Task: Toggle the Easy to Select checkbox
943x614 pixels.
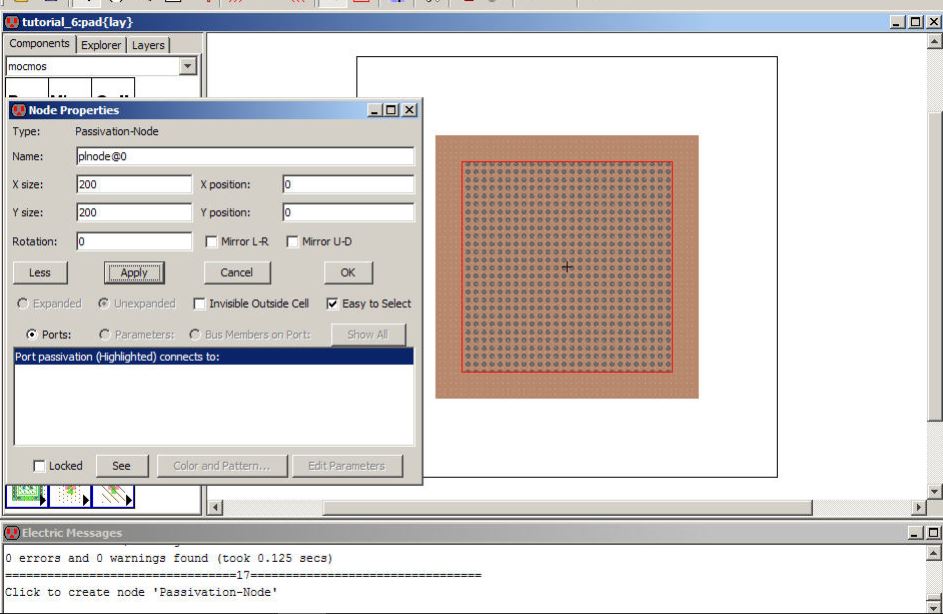Action: point(333,304)
